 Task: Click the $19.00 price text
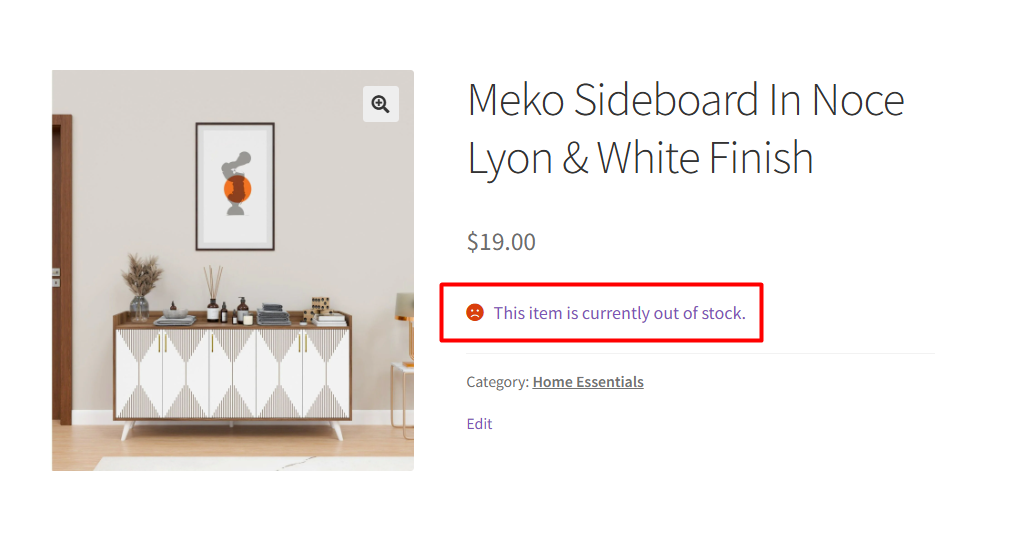[x=501, y=242]
